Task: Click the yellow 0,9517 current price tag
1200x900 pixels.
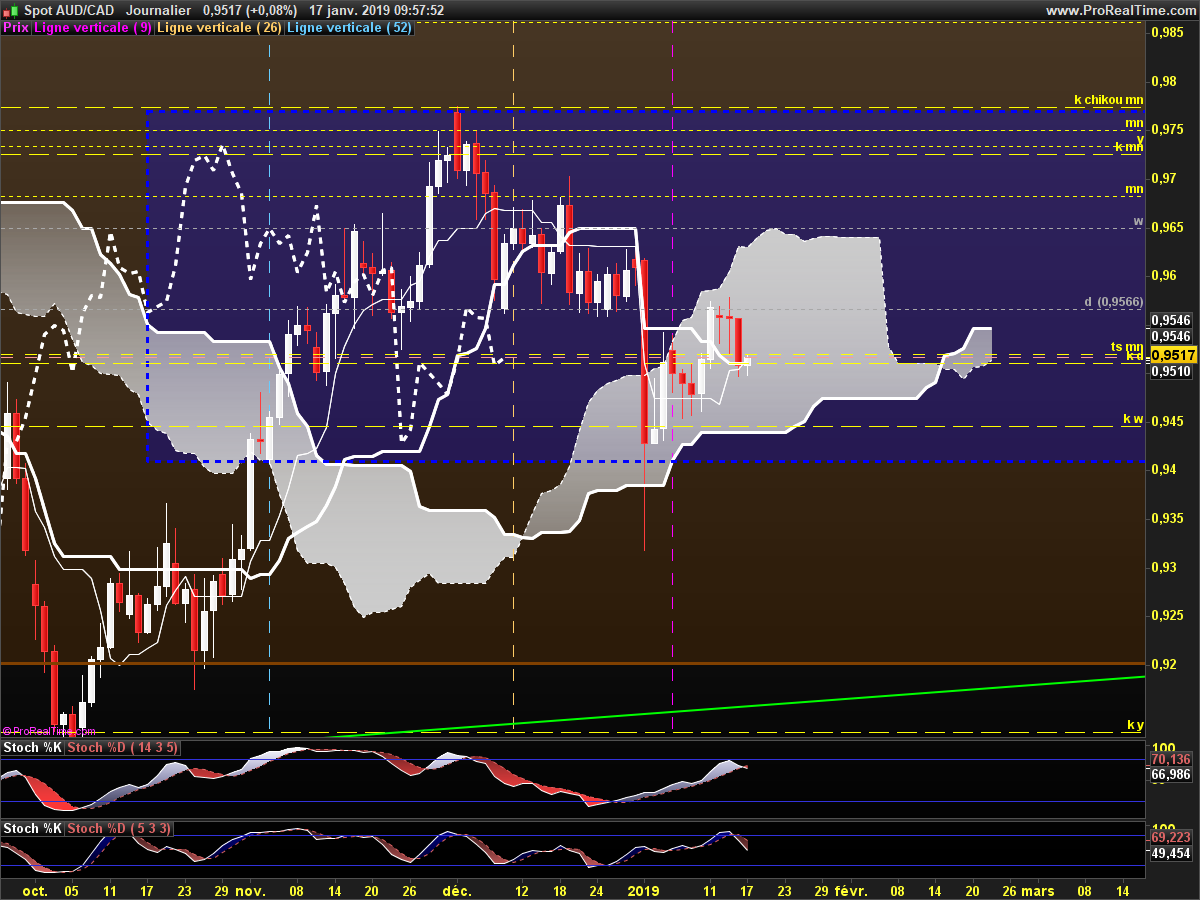Action: (x=1173, y=355)
